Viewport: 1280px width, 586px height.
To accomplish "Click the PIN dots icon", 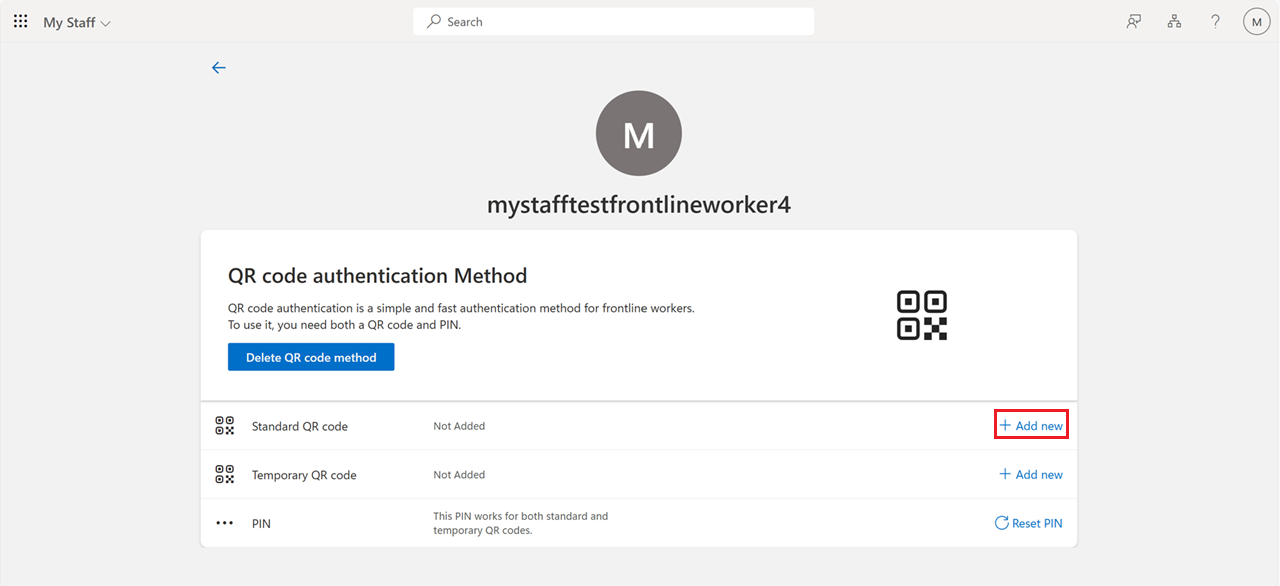I will [224, 521].
